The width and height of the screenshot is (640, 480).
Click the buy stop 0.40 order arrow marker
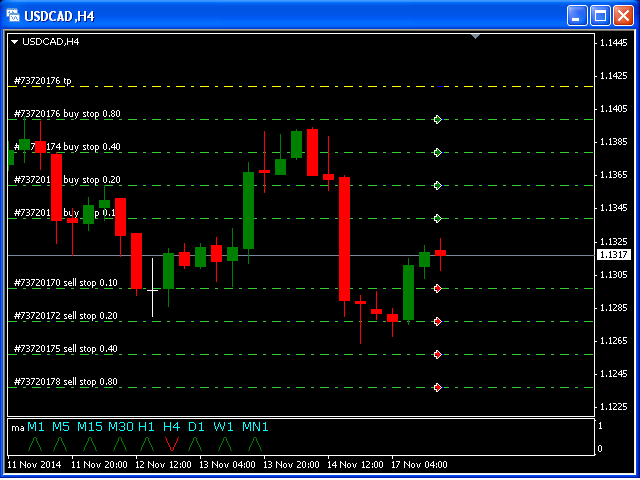click(x=437, y=152)
